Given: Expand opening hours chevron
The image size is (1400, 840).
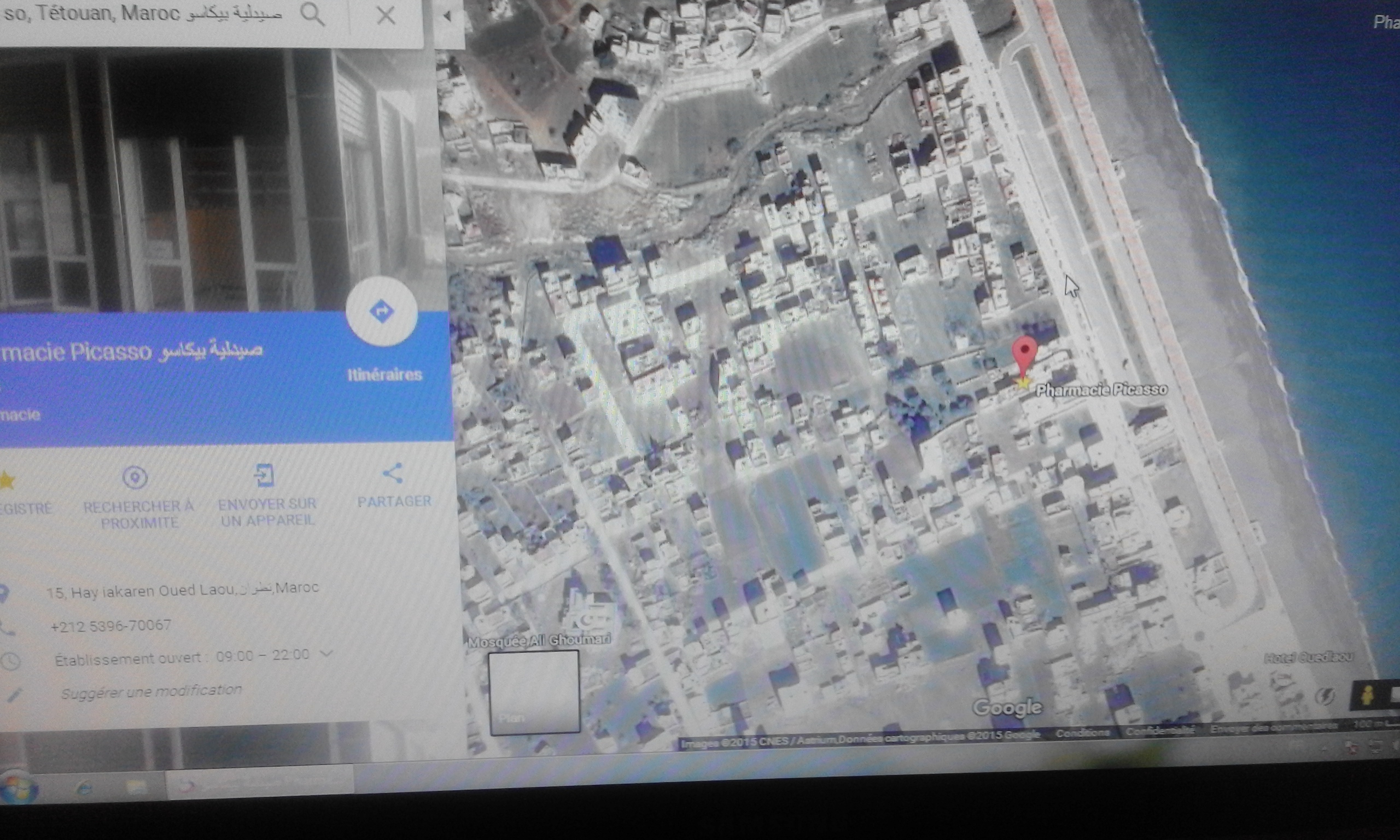Looking at the screenshot, I should [x=326, y=653].
